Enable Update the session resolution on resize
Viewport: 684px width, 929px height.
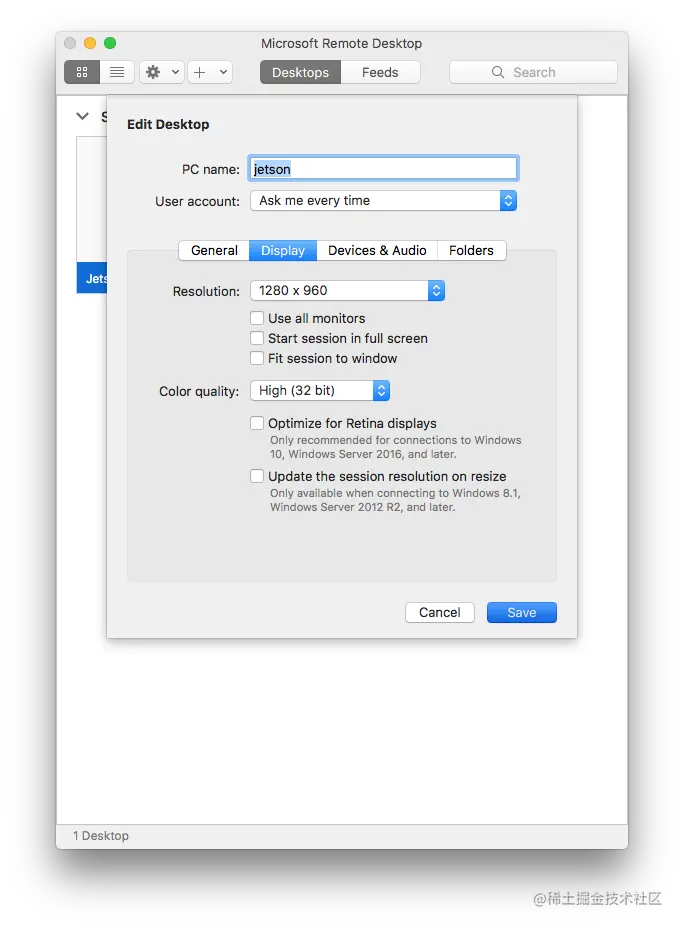coord(257,476)
